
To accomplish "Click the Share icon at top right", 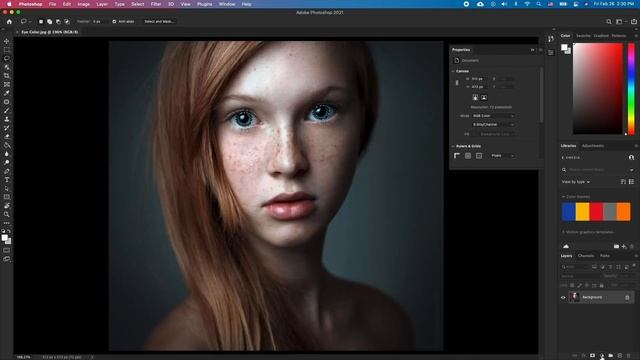I will coord(634,21).
